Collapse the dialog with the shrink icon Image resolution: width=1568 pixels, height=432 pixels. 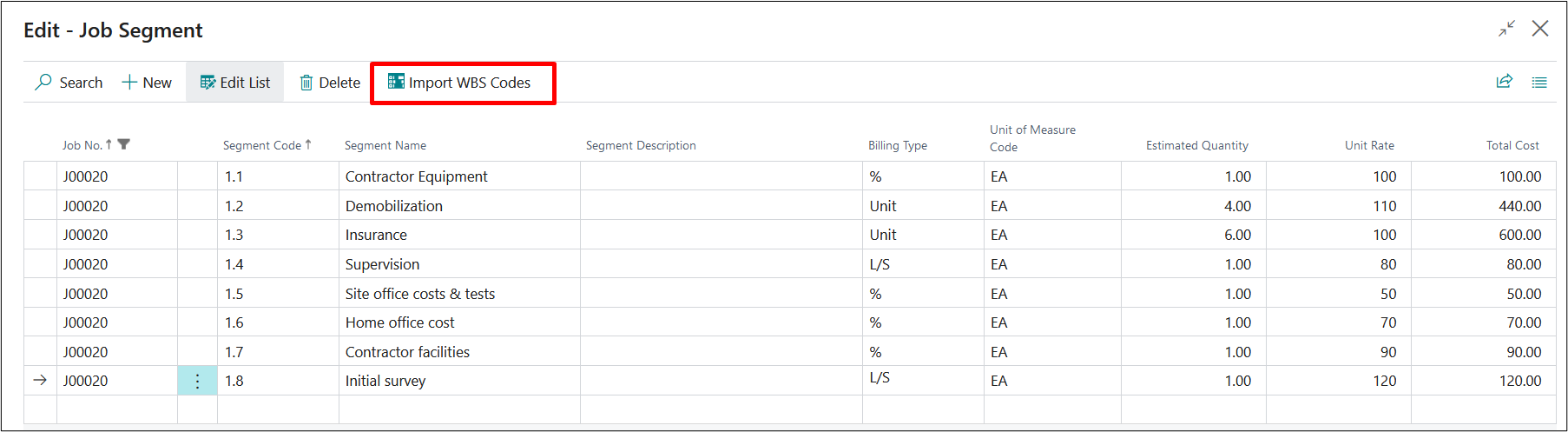[1506, 29]
